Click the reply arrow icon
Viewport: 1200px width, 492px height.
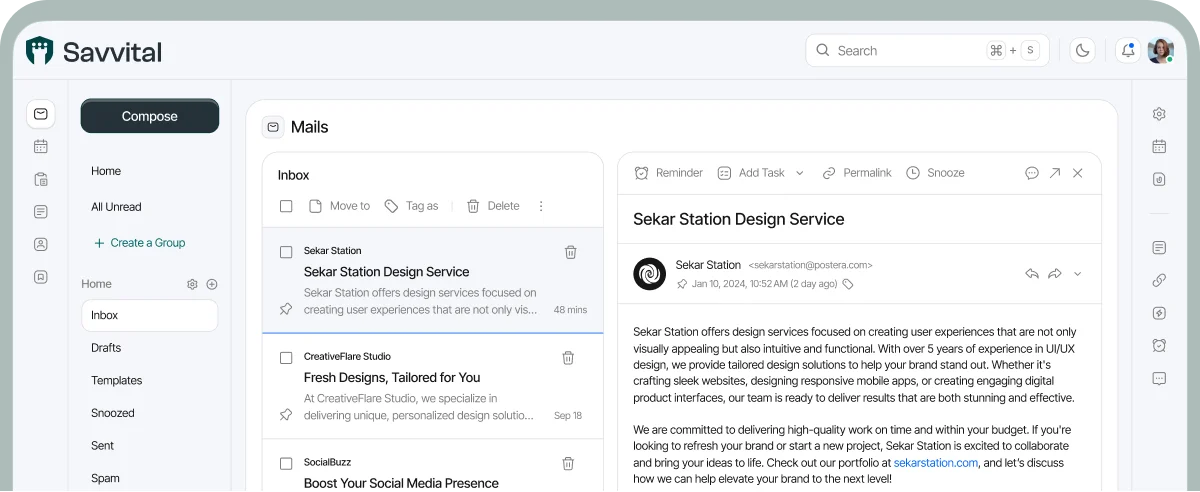tap(1032, 274)
